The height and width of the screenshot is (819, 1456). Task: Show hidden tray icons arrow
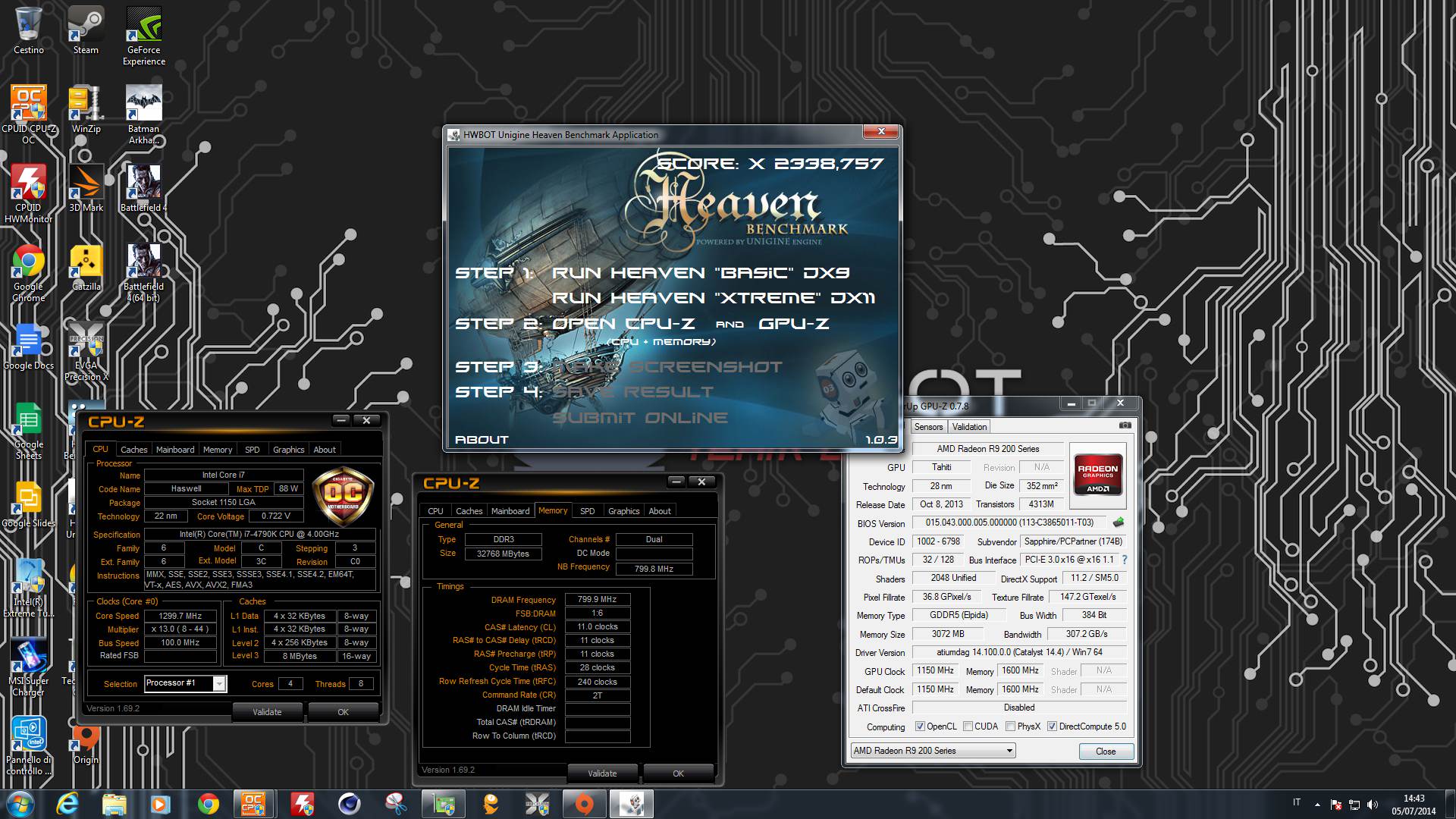1317,804
